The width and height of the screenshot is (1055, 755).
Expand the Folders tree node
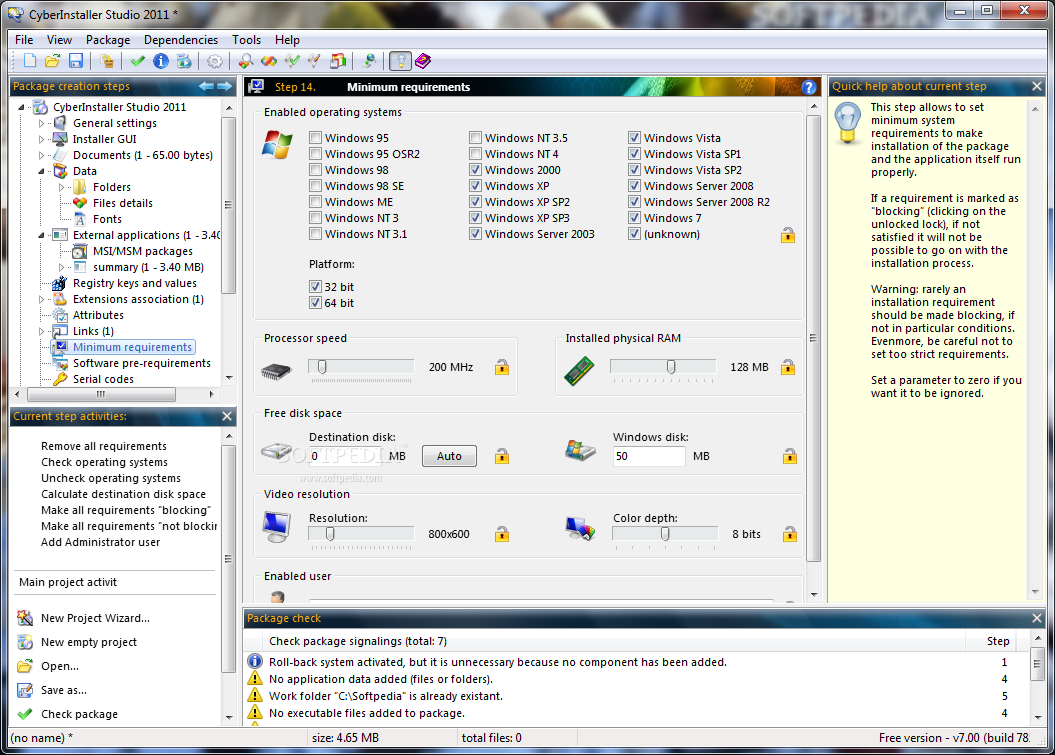point(61,187)
